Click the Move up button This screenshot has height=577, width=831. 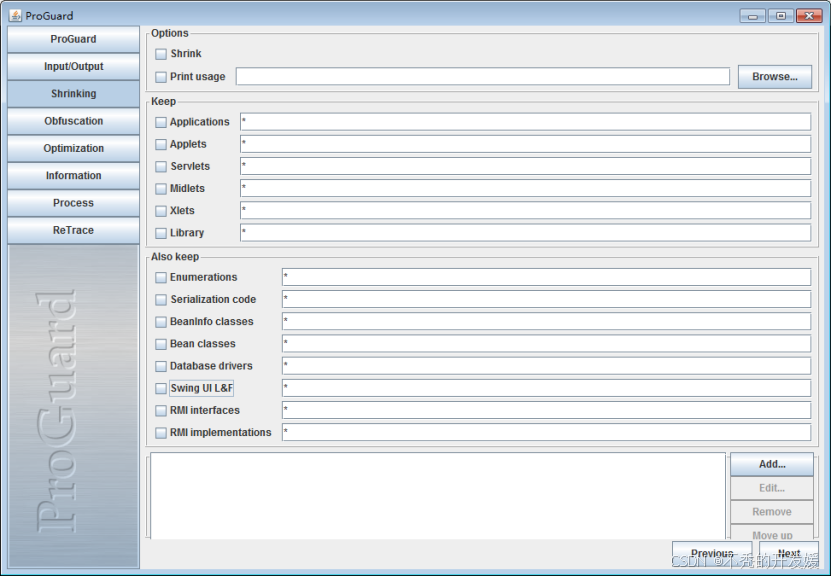click(772, 532)
